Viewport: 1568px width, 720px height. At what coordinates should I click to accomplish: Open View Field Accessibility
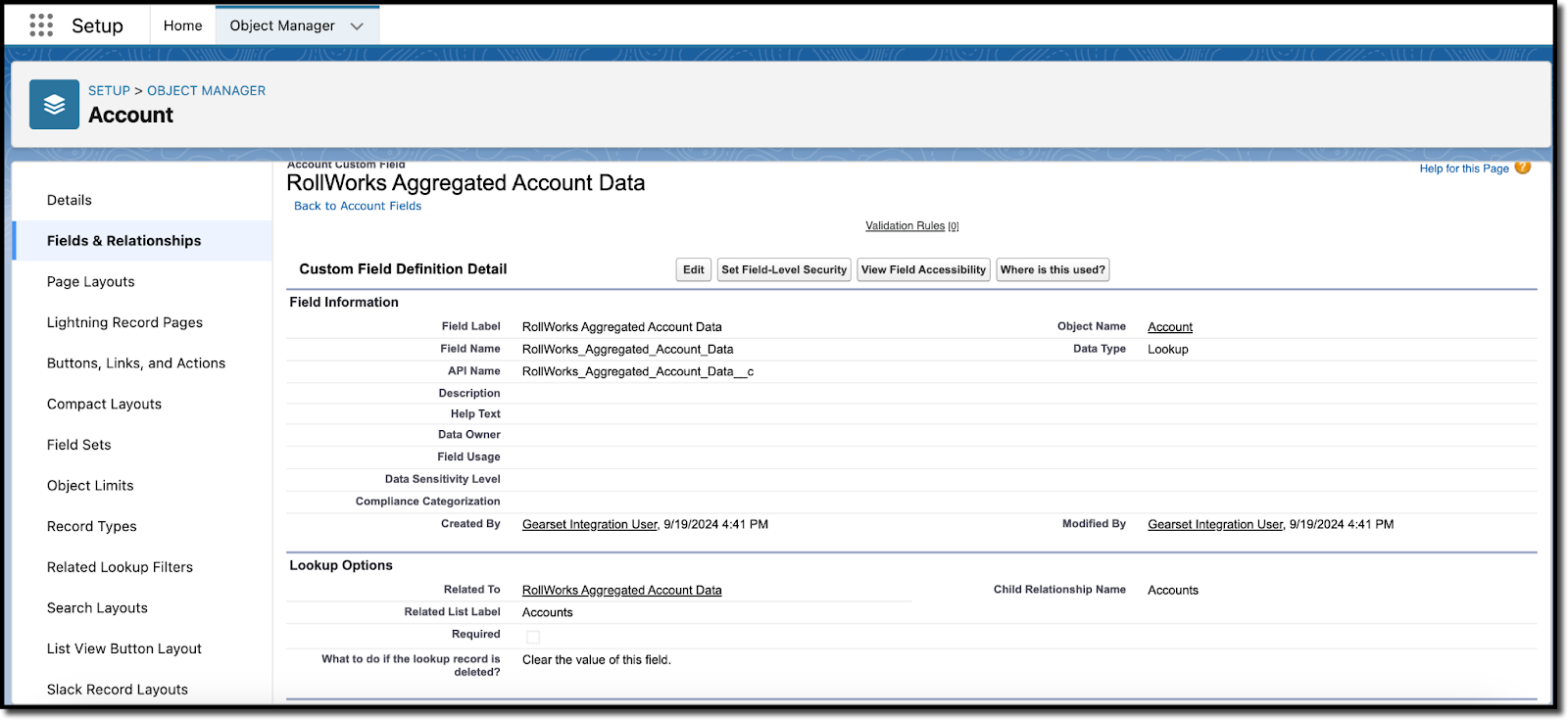923,269
